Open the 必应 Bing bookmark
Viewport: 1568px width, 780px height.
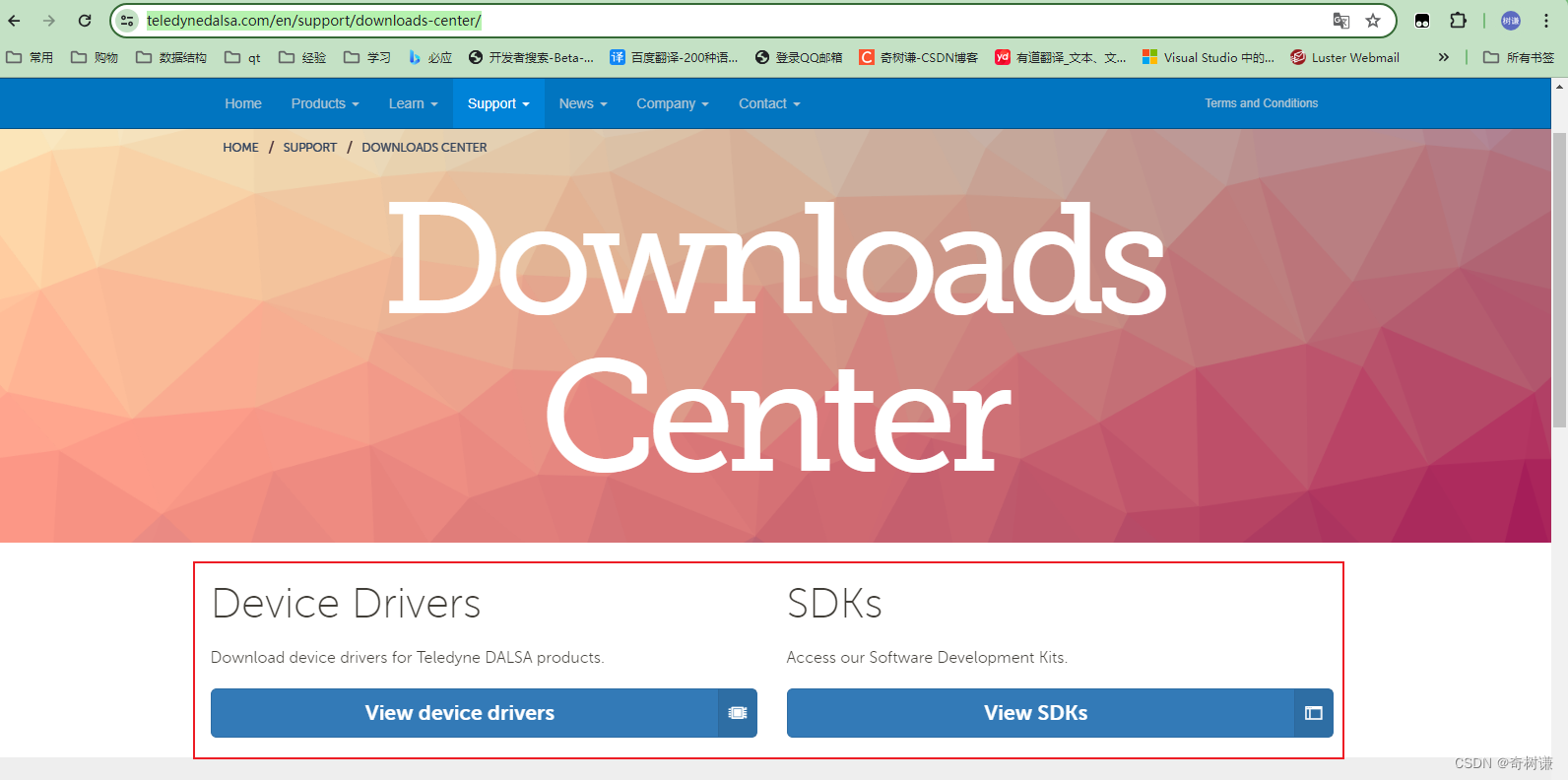[430, 57]
